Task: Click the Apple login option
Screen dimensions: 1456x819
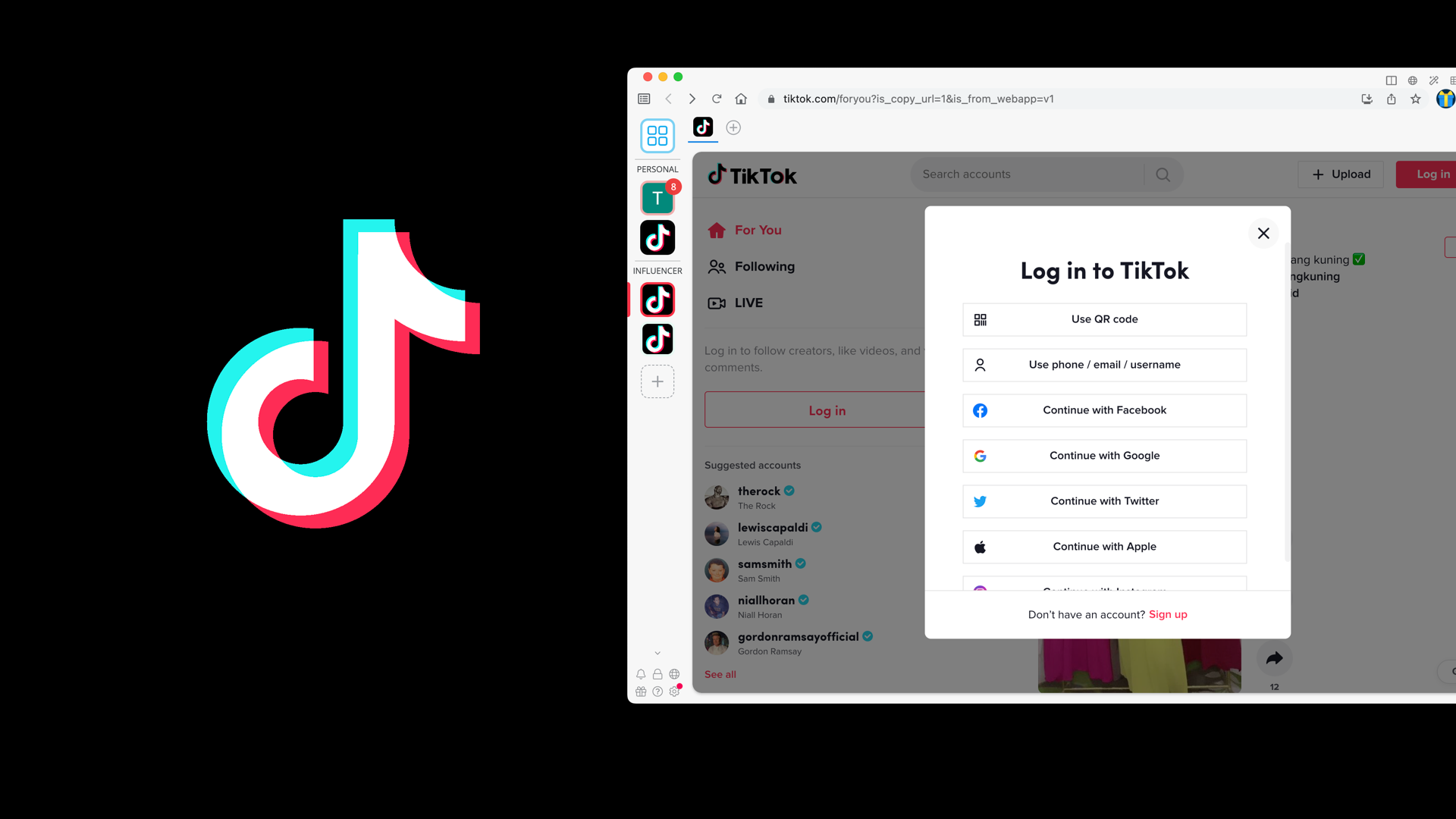Action: [1104, 546]
